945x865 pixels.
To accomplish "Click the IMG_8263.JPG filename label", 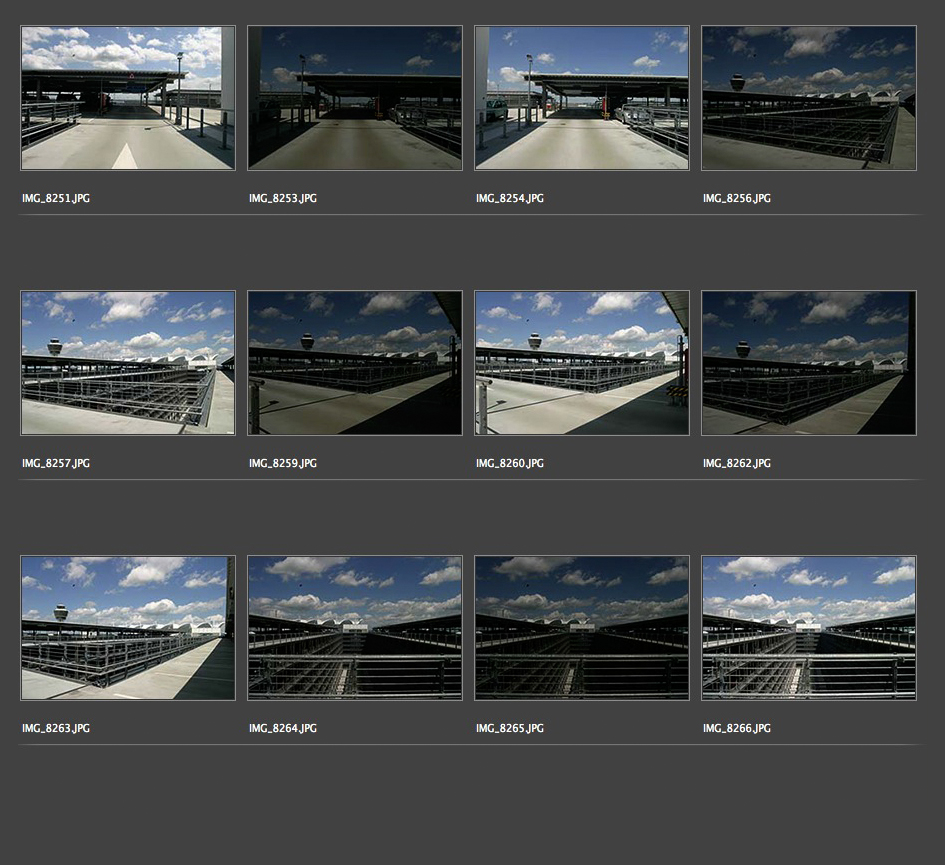I will coord(56,729).
